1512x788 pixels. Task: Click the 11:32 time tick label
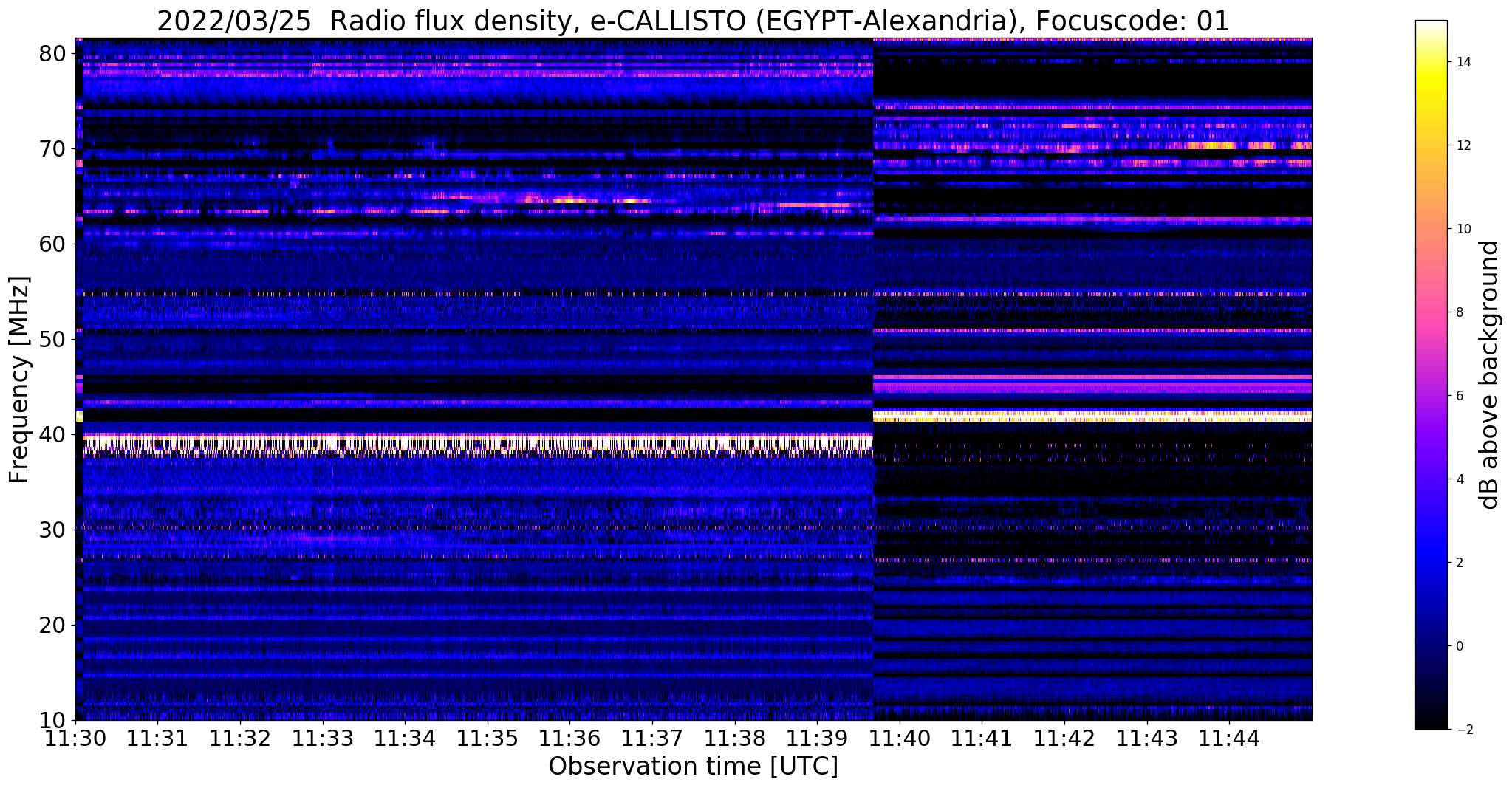click(241, 738)
